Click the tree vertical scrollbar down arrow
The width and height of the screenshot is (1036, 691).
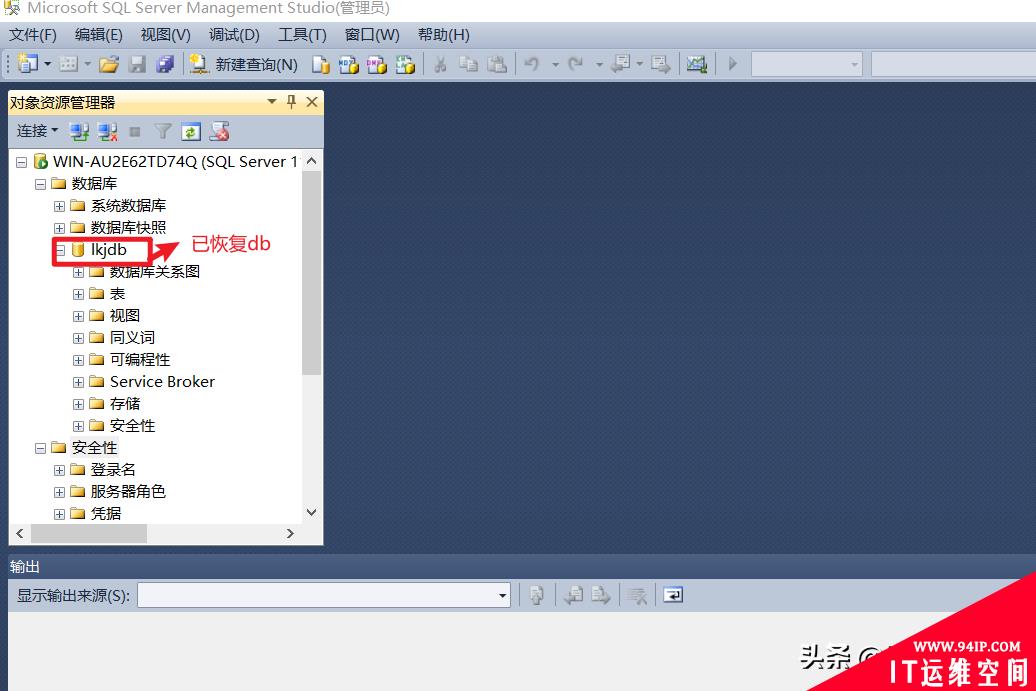(x=312, y=512)
